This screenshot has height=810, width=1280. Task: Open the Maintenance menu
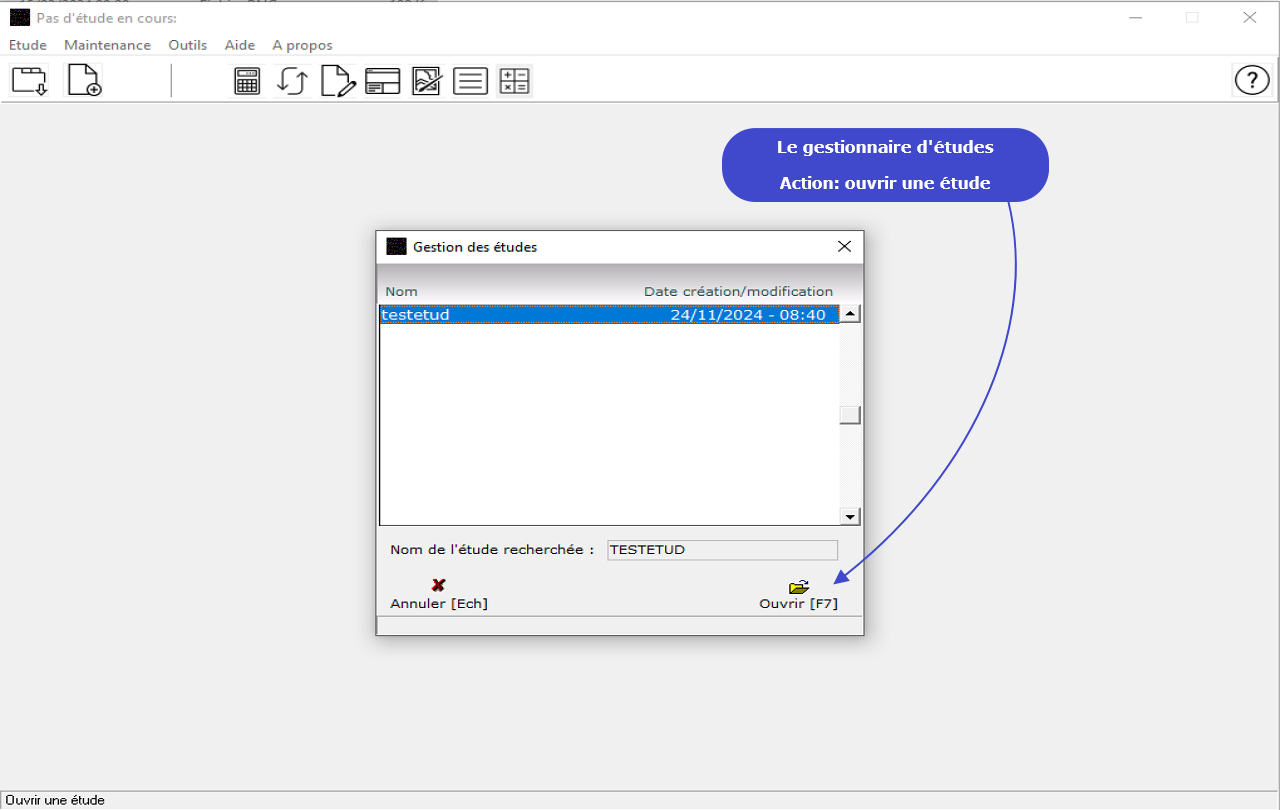[107, 45]
